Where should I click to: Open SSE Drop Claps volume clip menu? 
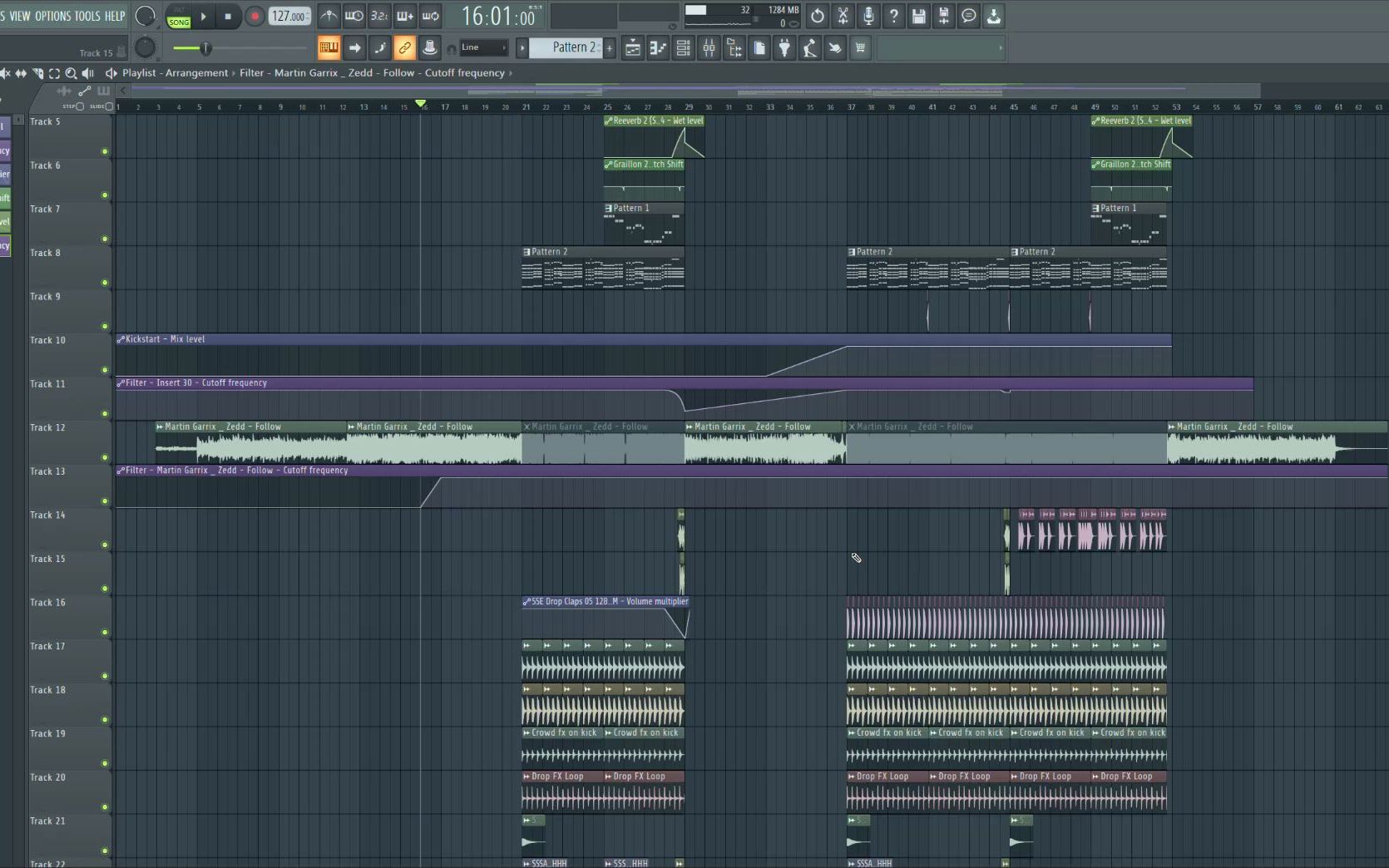pos(526,602)
